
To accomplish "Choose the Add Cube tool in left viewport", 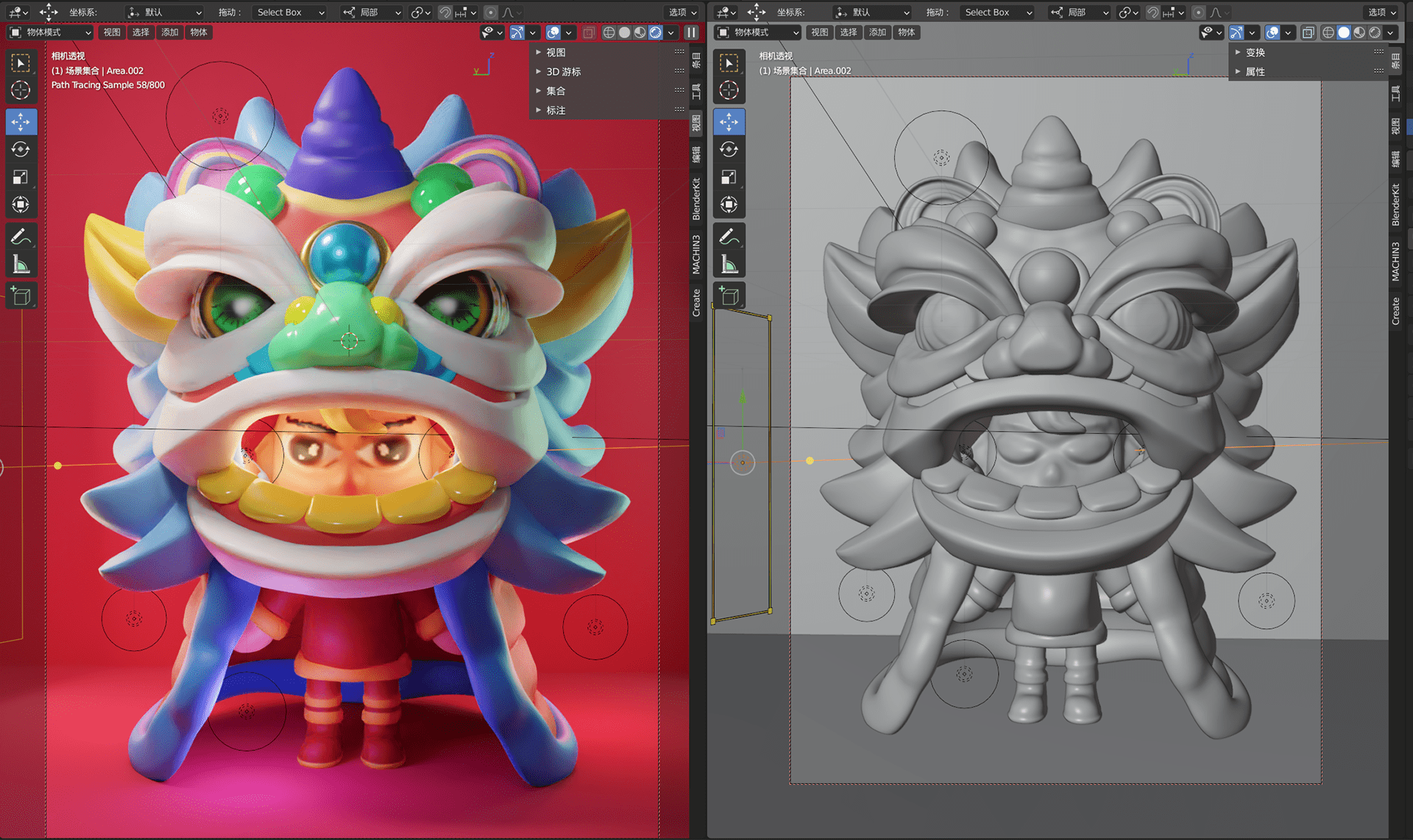I will [21, 296].
